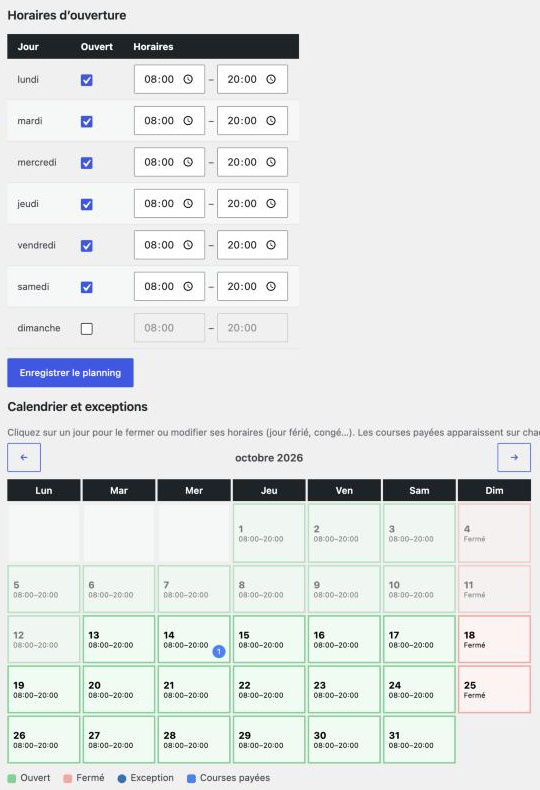Uncheck the samedi open checkbox
540x790 pixels.
pos(87,287)
